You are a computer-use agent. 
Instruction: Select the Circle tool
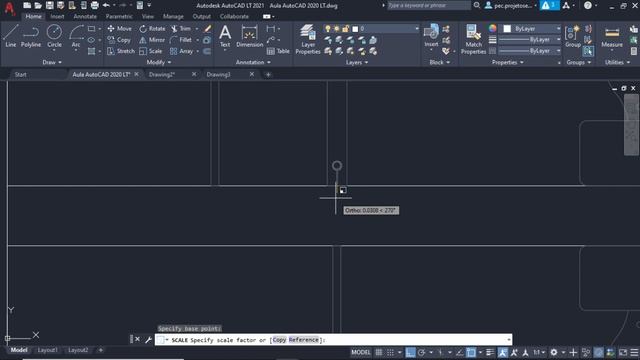[54, 36]
